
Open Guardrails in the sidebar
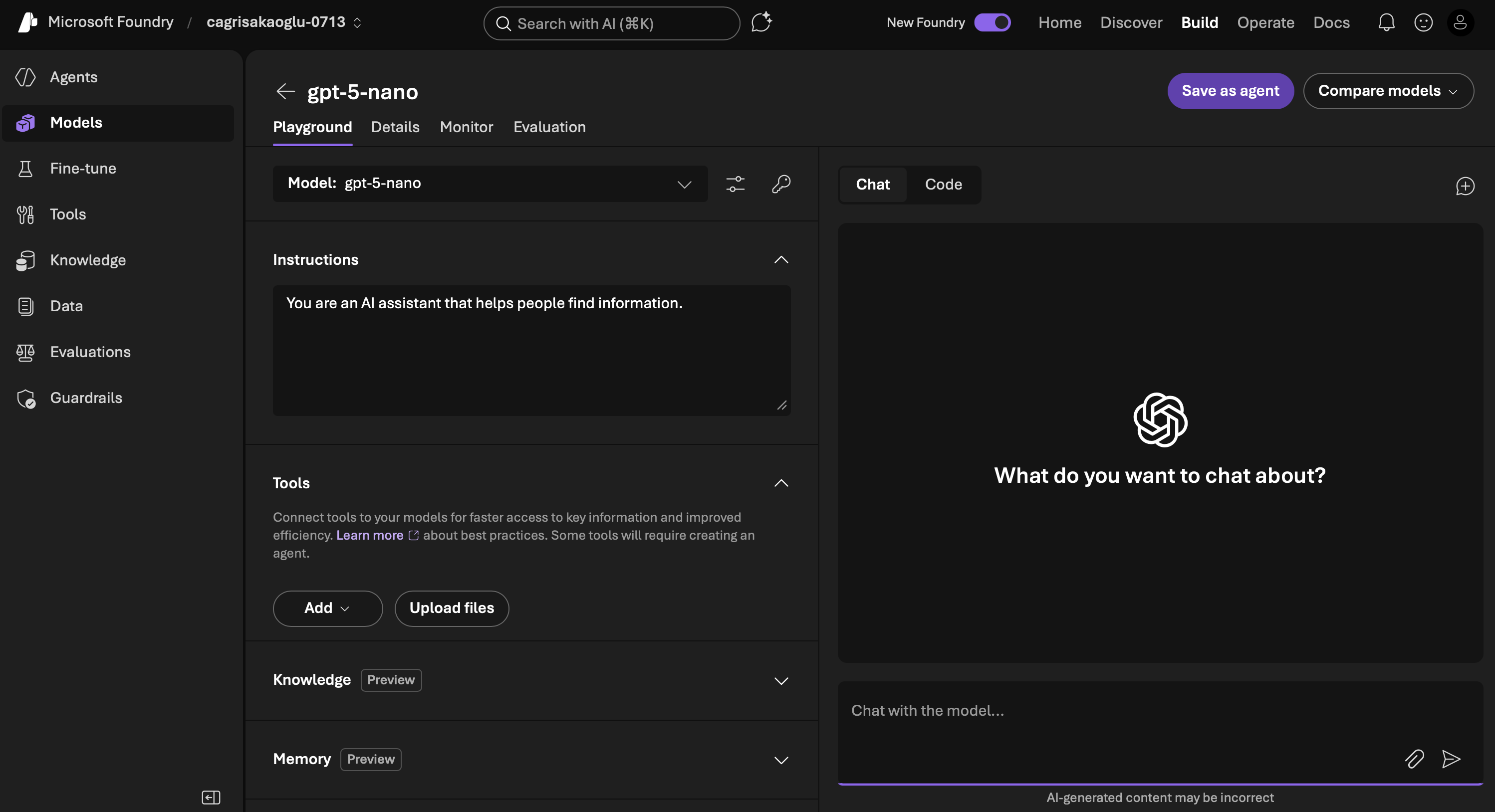86,398
